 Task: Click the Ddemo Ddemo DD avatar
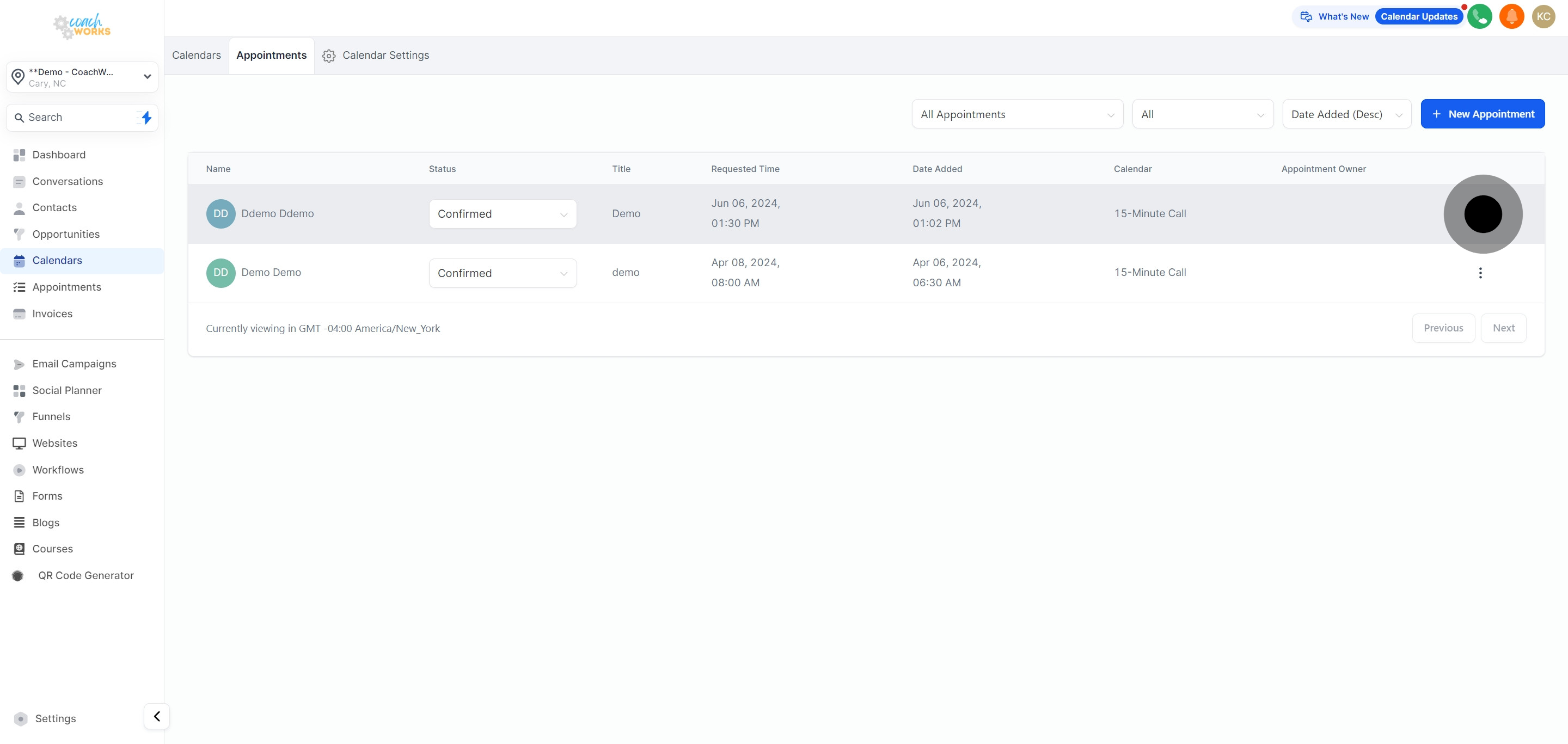tap(220, 214)
